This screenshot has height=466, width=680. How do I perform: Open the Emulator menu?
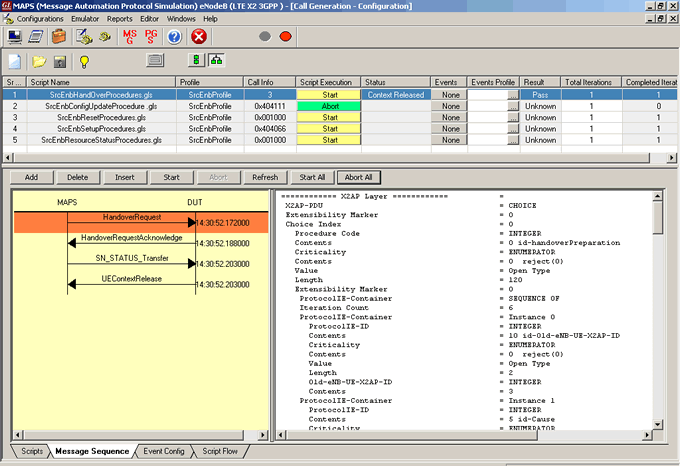point(85,19)
